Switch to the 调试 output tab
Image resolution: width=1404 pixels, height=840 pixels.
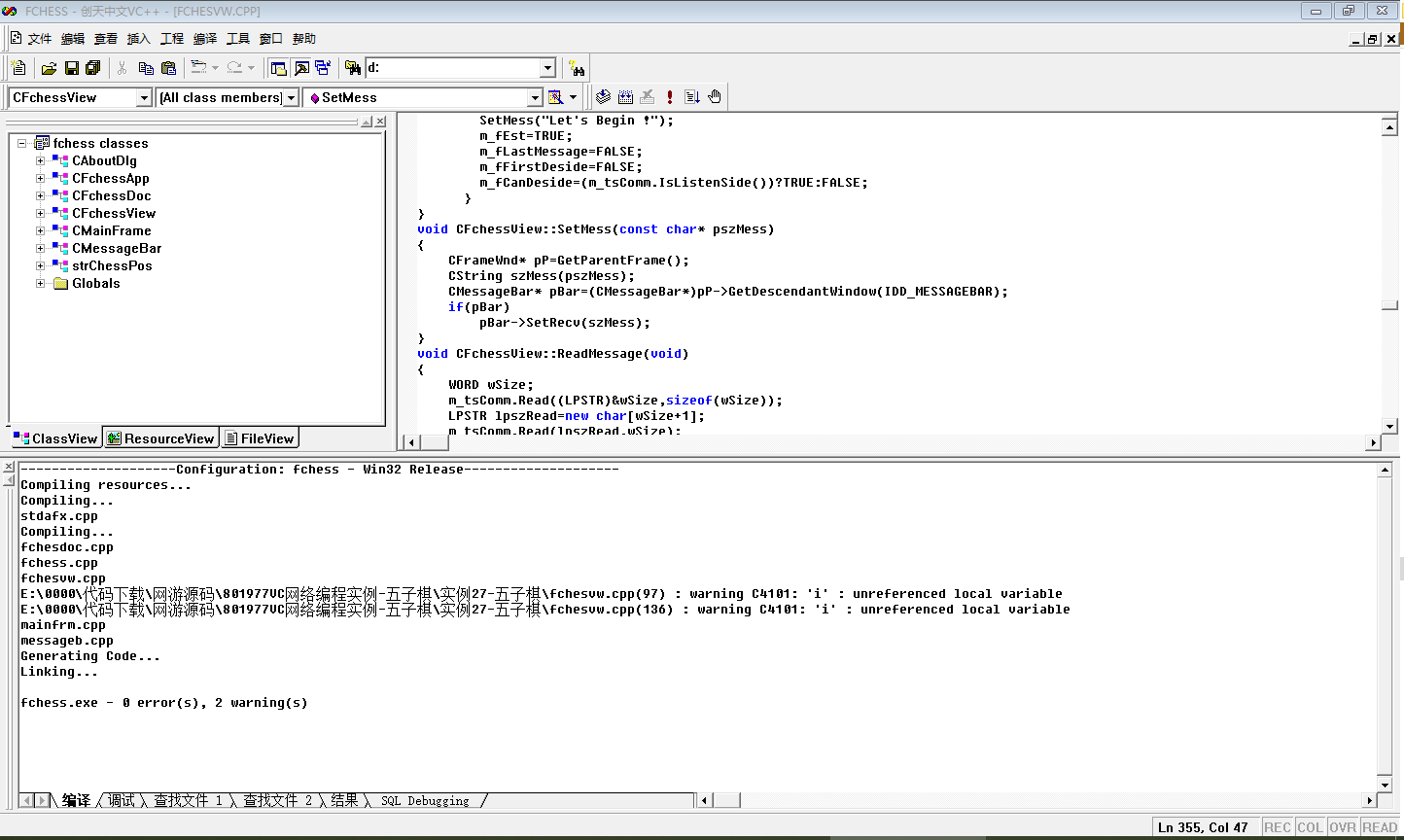tap(122, 800)
